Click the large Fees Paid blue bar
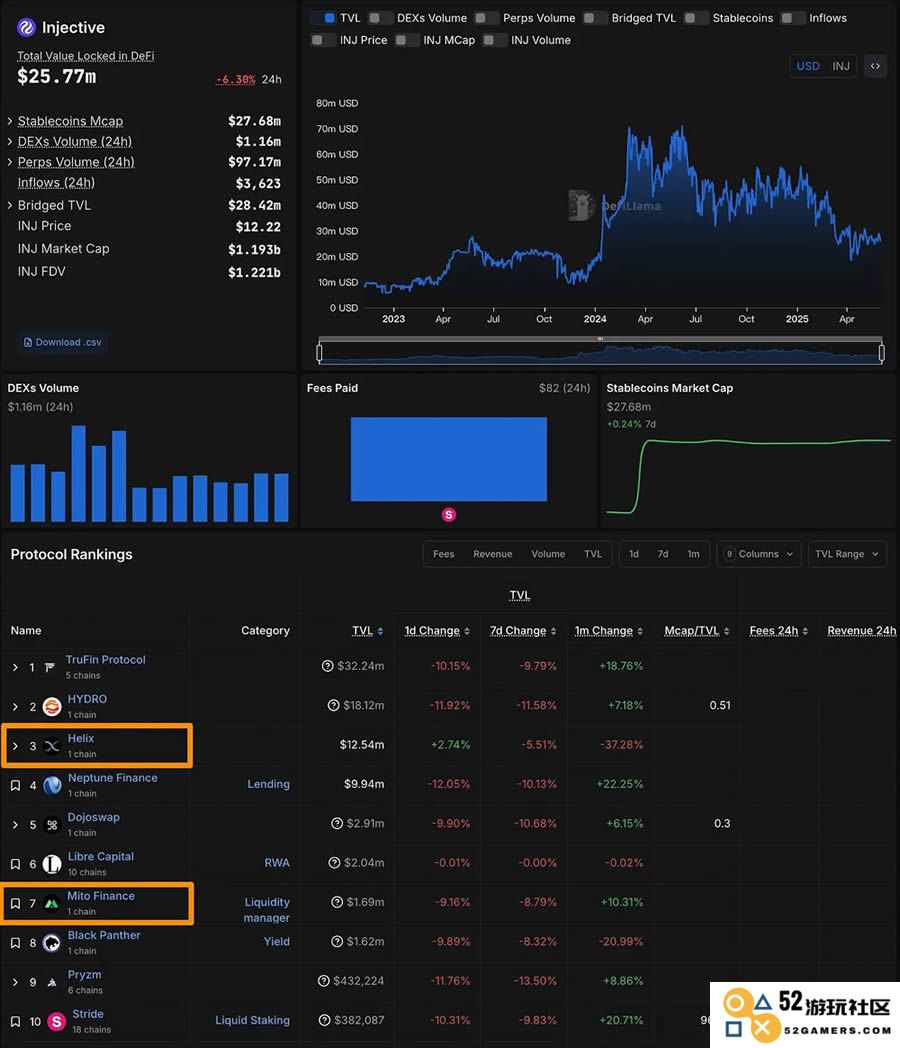The height and width of the screenshot is (1048, 900). 449,459
